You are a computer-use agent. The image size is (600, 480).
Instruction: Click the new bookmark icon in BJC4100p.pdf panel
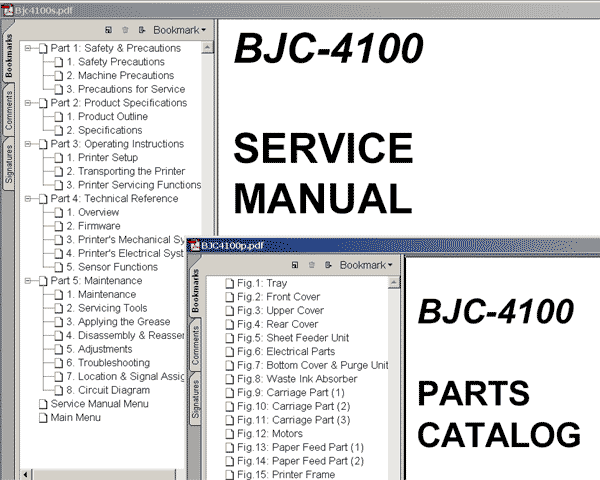coord(295,265)
